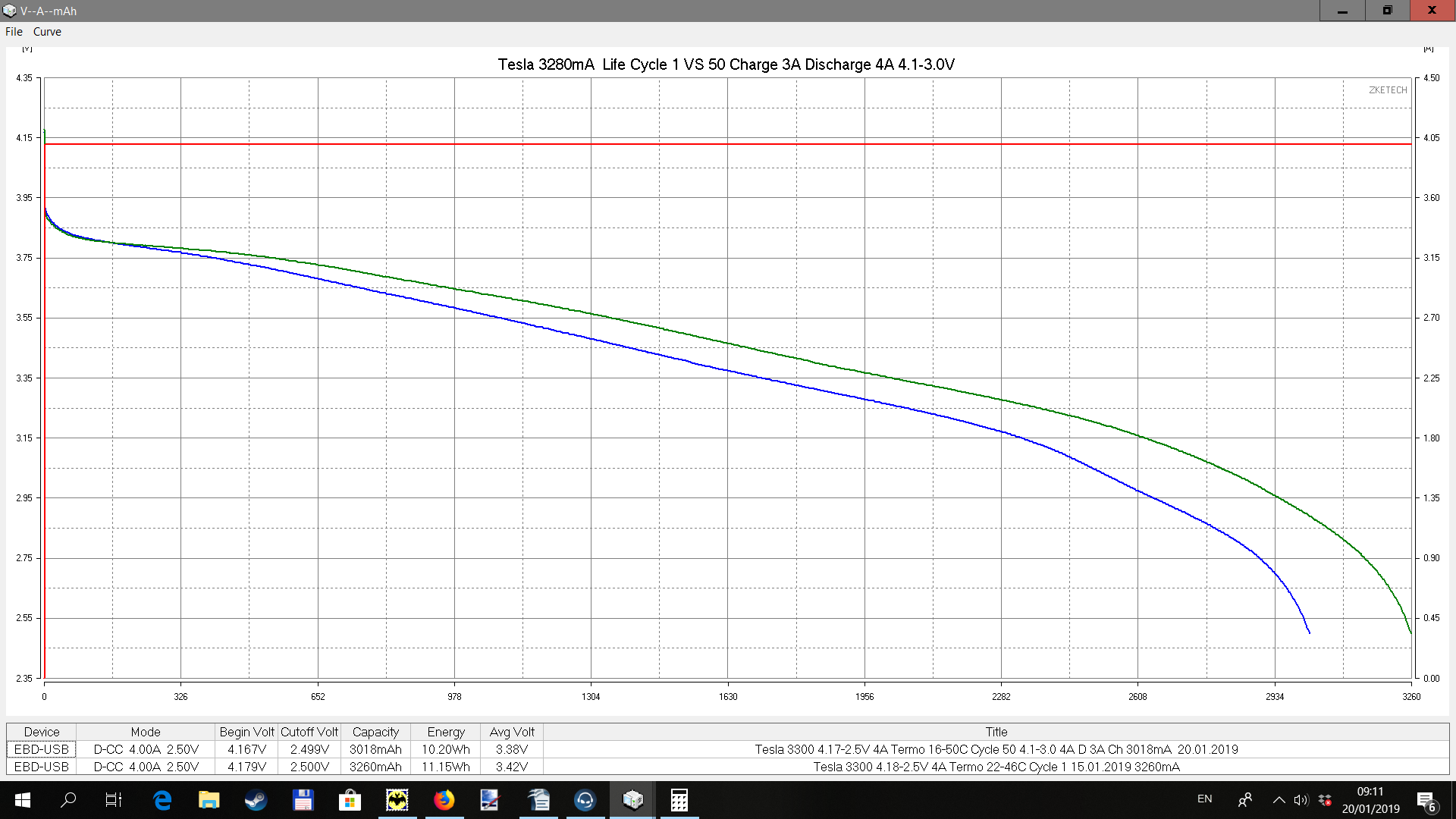Viewport: 1456px width, 819px height.
Task: Launch Microsoft Edge from taskbar
Action: pos(162,800)
